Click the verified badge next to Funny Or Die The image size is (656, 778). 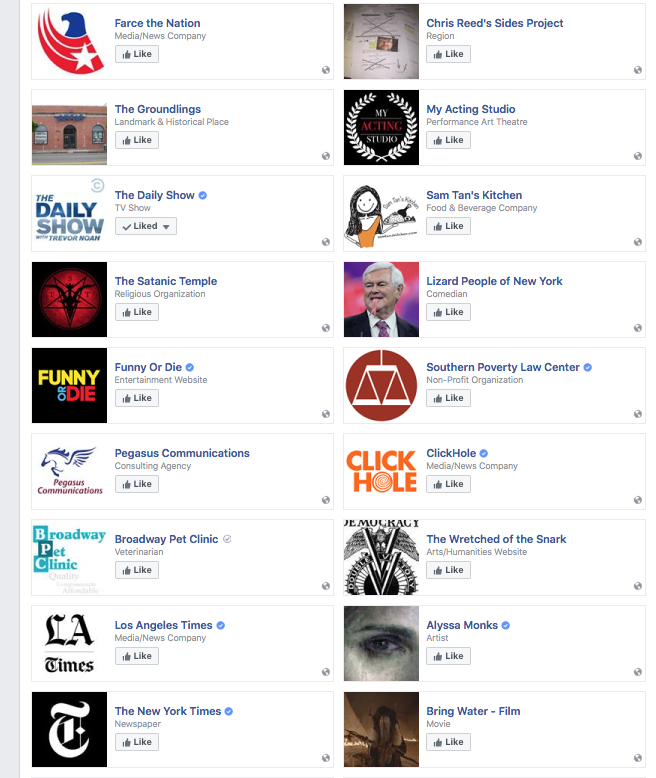[190, 368]
